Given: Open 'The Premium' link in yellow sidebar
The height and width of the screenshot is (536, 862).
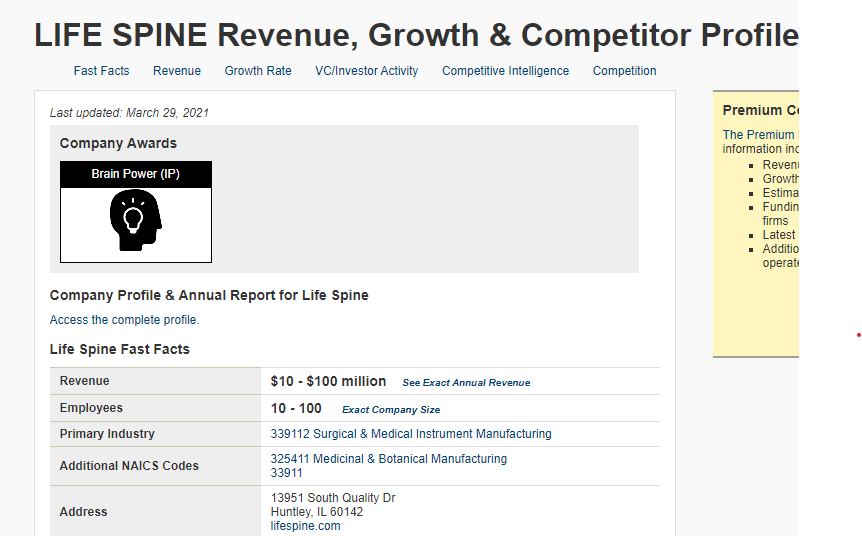Looking at the screenshot, I should tap(759, 135).
